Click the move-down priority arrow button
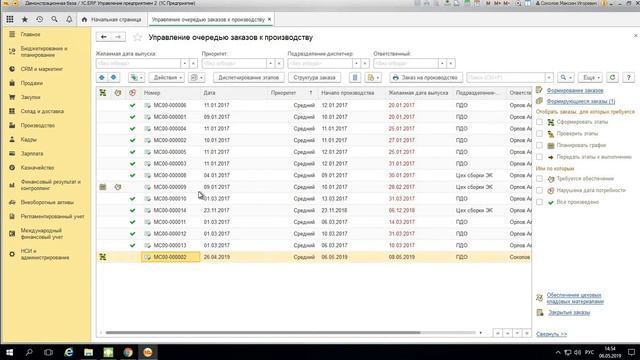 (113, 78)
